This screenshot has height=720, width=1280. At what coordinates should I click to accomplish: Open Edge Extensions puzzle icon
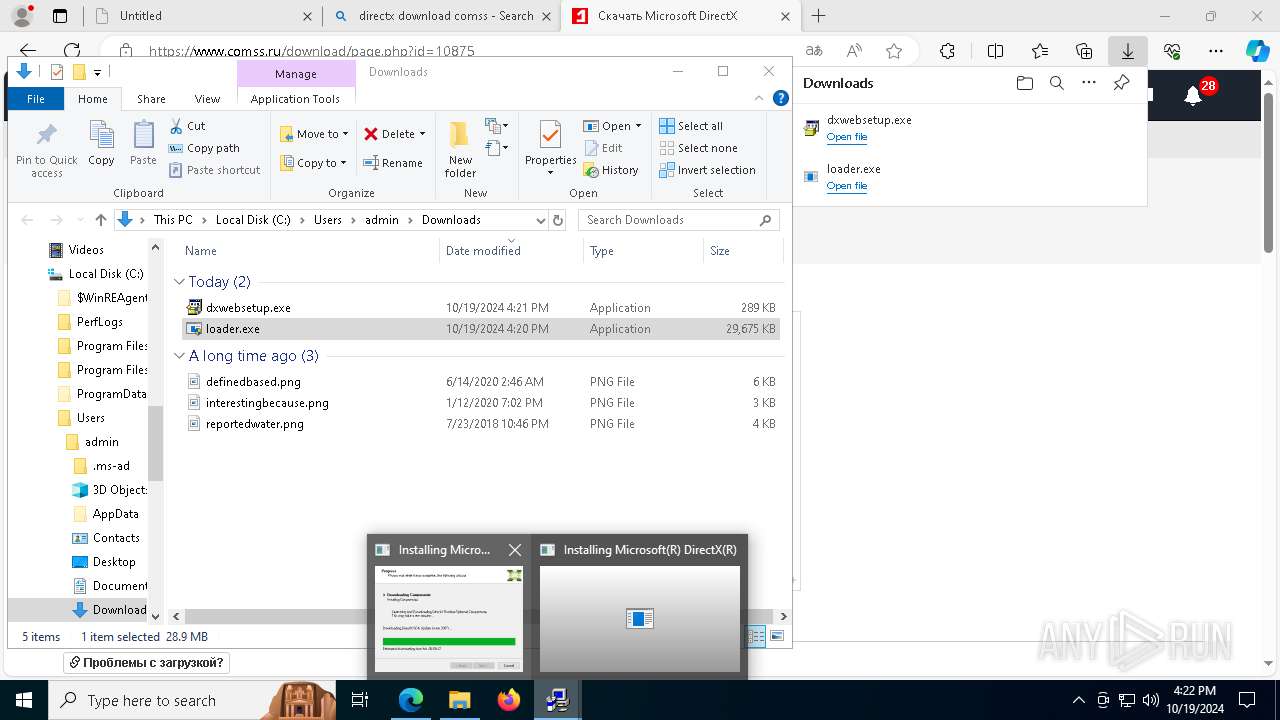[947, 51]
